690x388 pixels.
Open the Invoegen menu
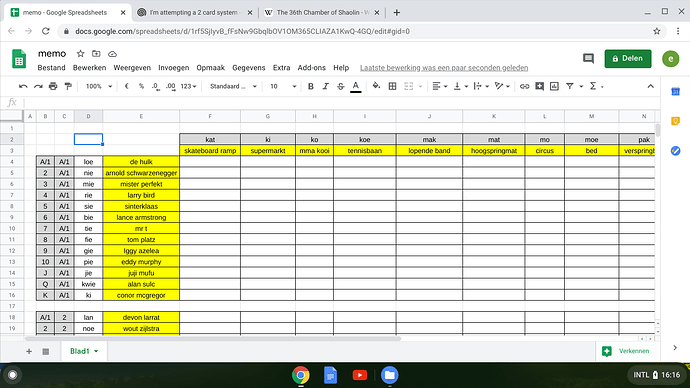coord(173,68)
